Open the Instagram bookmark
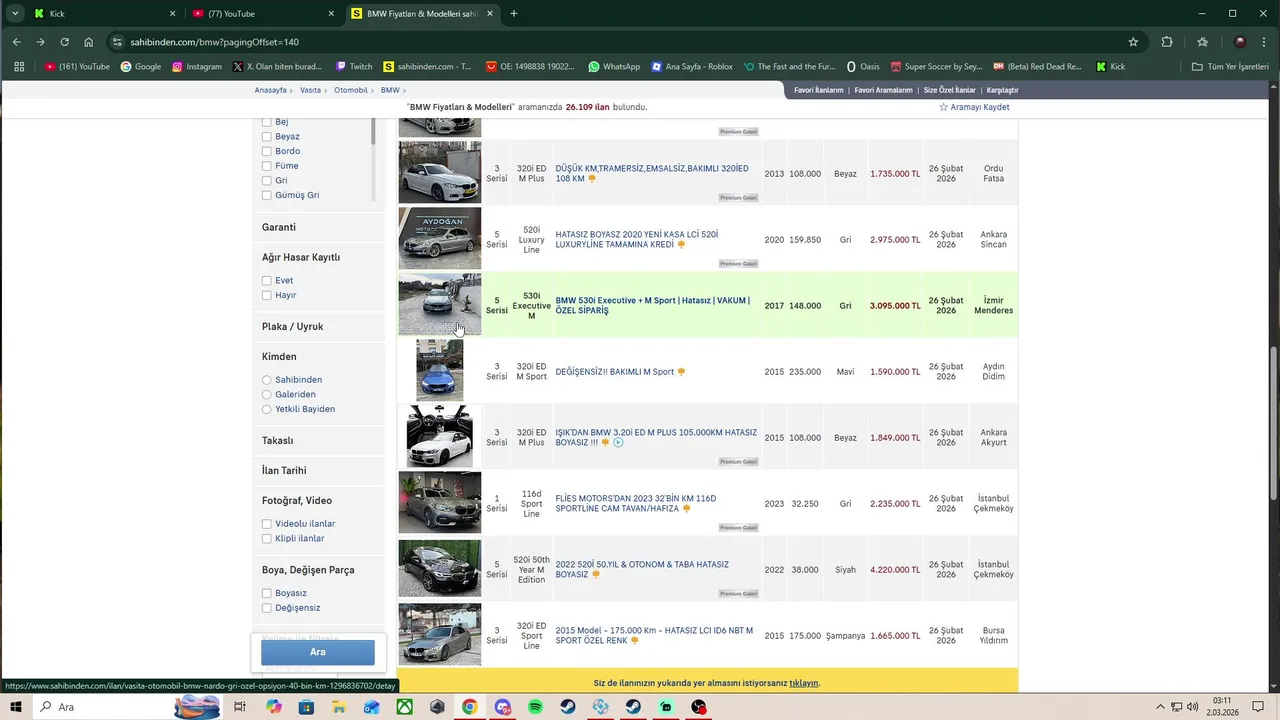This screenshot has width=1280, height=720. tap(197, 67)
